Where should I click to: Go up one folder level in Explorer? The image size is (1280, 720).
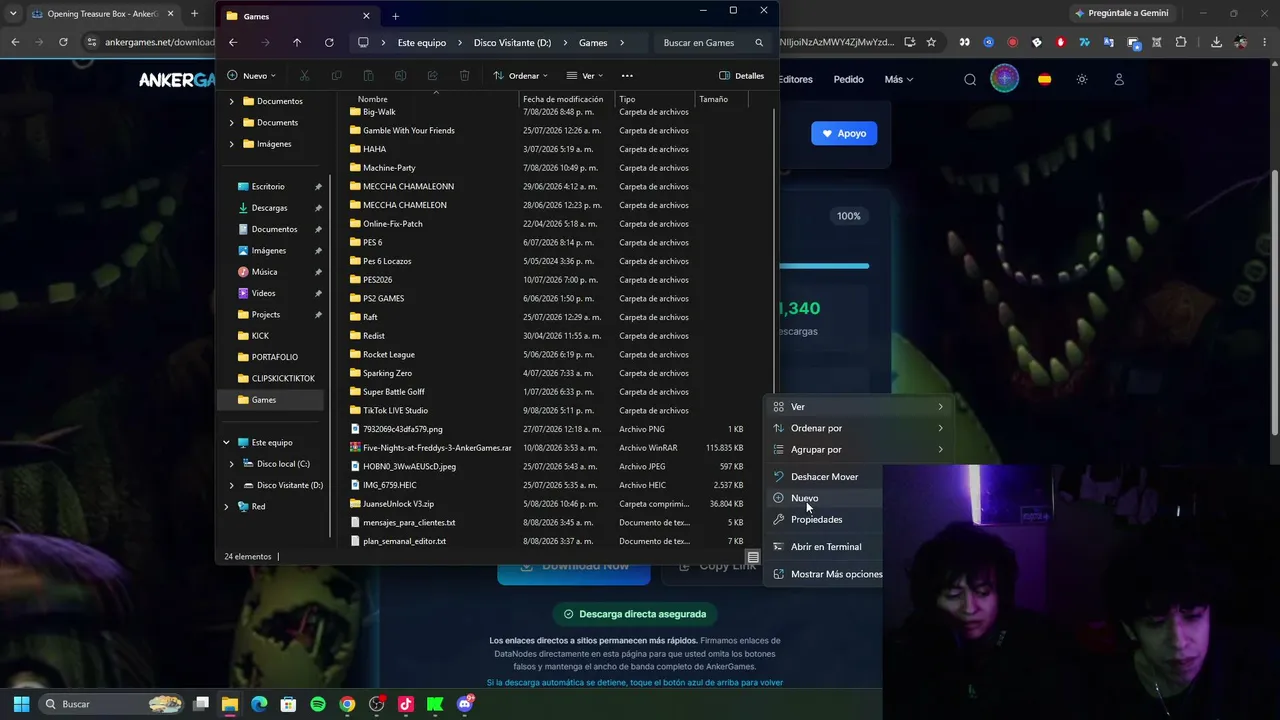[297, 43]
